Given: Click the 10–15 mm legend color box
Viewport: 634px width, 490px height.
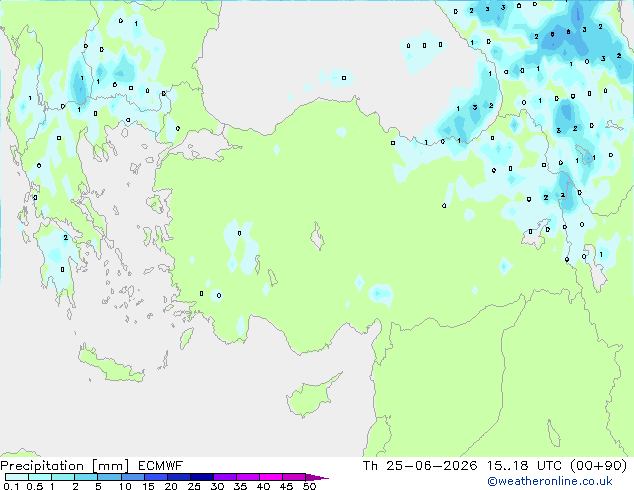Looking at the screenshot, I should point(133,477).
